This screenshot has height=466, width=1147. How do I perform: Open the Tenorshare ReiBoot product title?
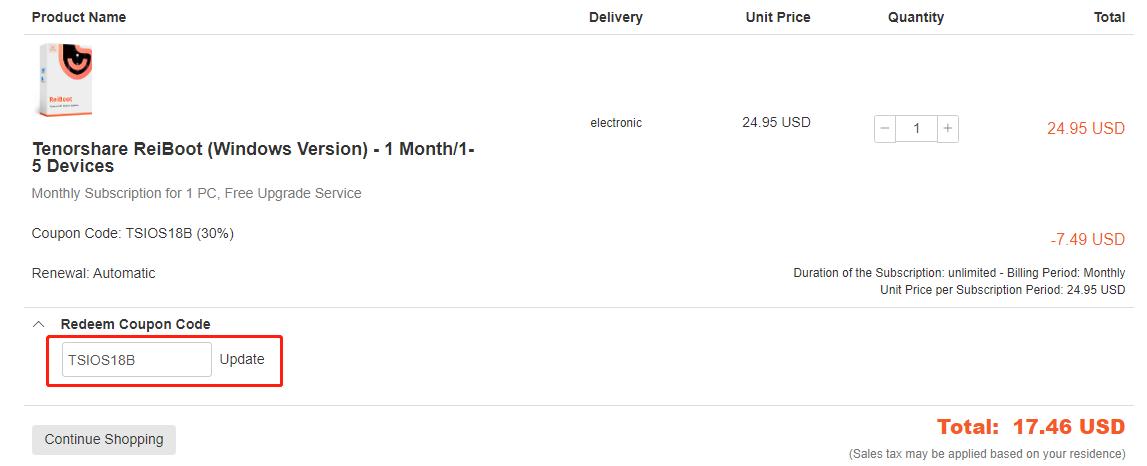tap(253, 157)
